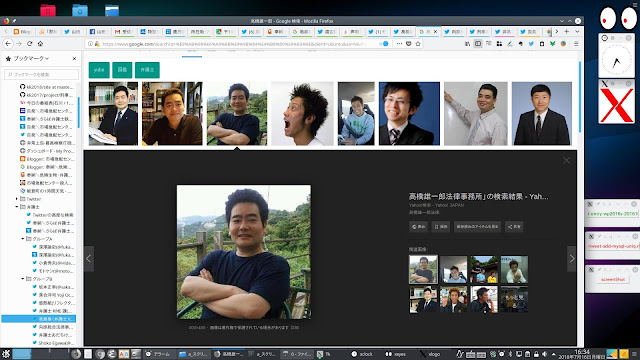Open the first related image thumbnail
Viewport: 640px width, 360px height.
click(x=423, y=269)
